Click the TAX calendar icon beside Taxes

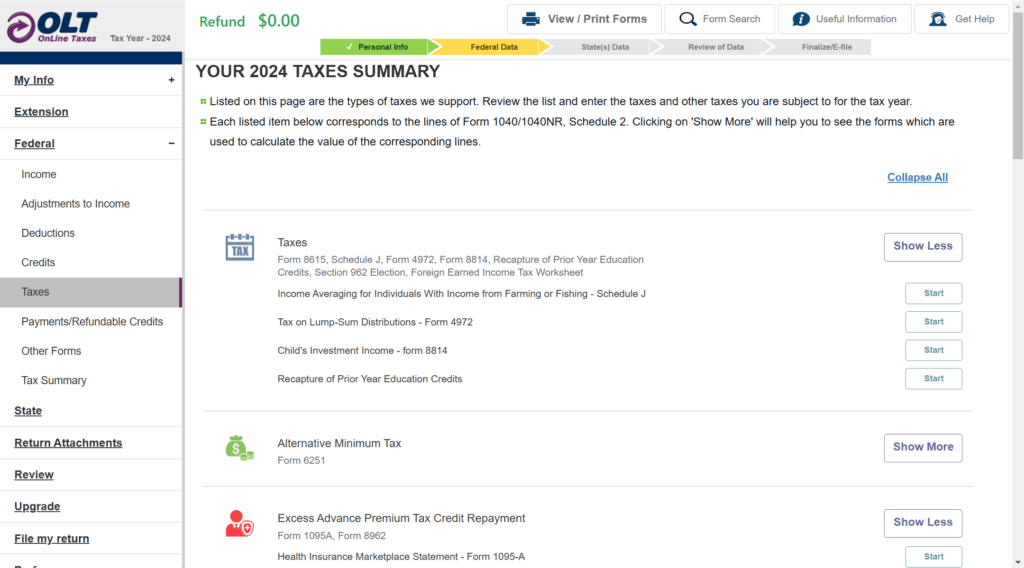(240, 247)
